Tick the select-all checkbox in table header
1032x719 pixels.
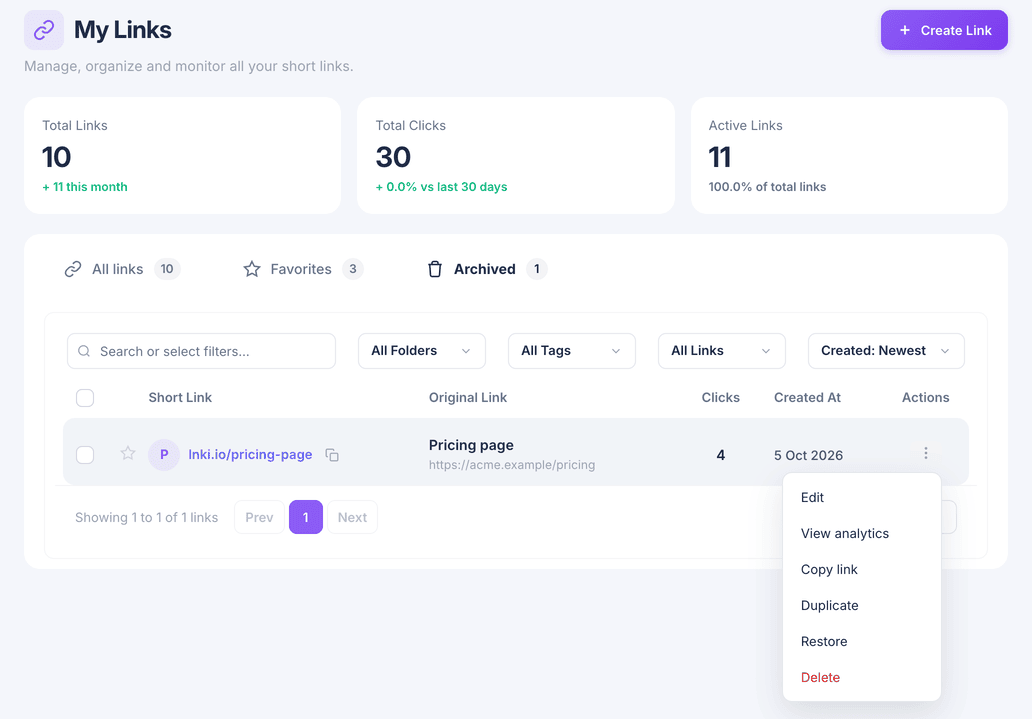pyautogui.click(x=85, y=398)
